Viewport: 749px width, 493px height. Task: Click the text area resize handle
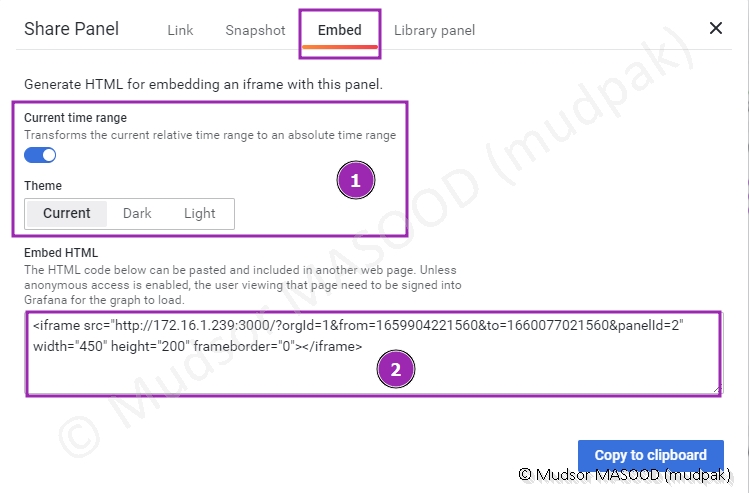(716, 389)
